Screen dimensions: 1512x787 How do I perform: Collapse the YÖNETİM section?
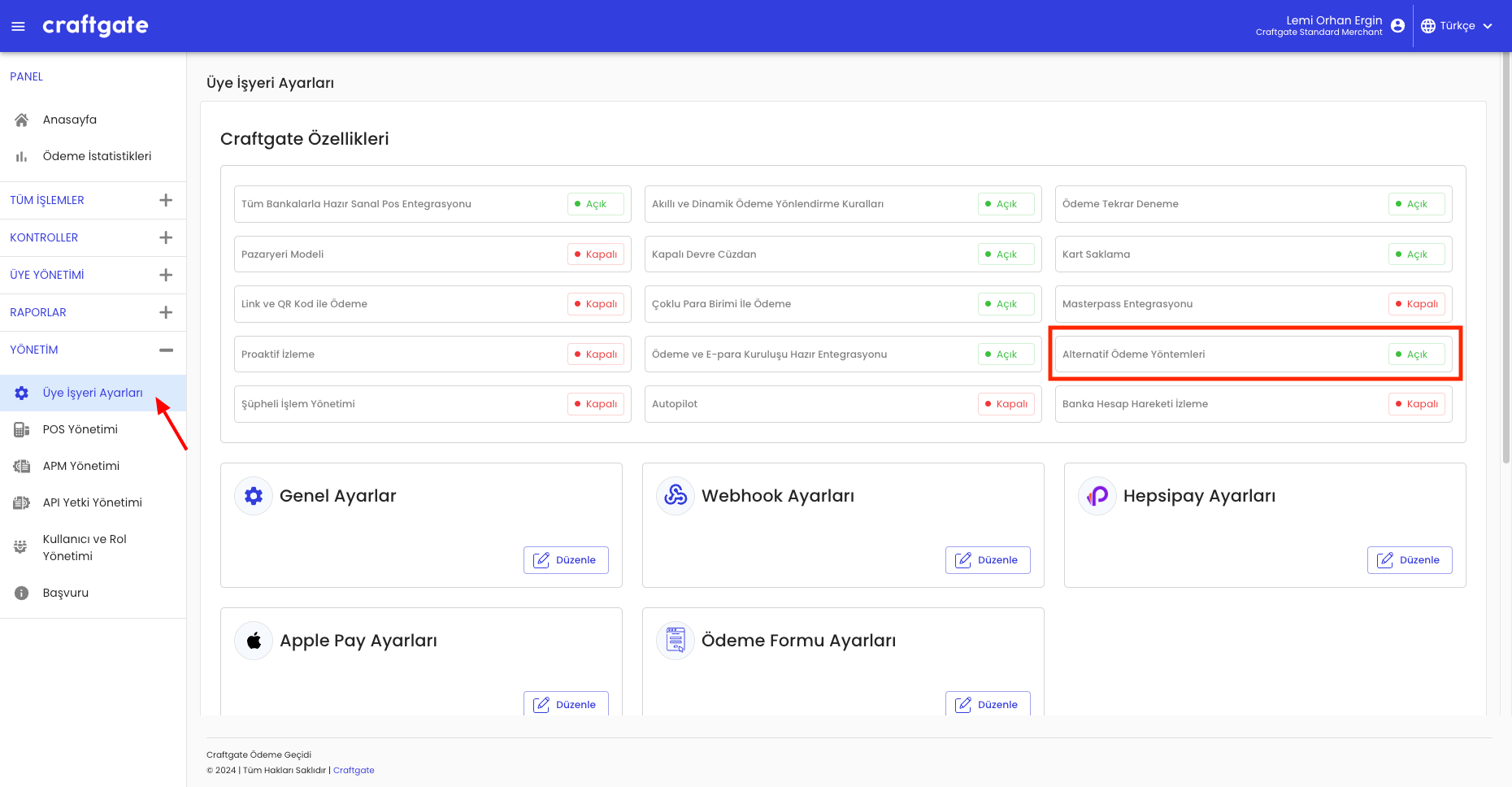pyautogui.click(x=166, y=350)
